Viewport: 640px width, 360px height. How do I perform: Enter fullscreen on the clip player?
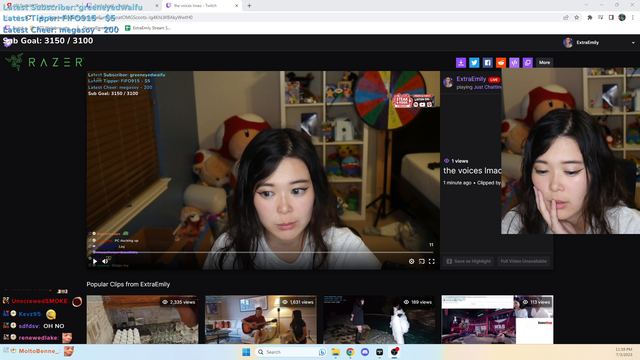[x=431, y=261]
